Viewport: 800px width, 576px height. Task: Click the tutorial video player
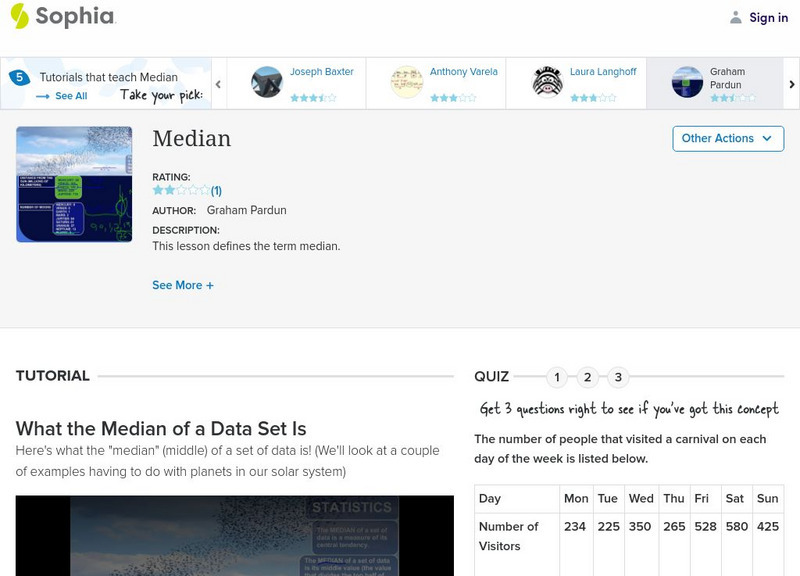(x=235, y=536)
